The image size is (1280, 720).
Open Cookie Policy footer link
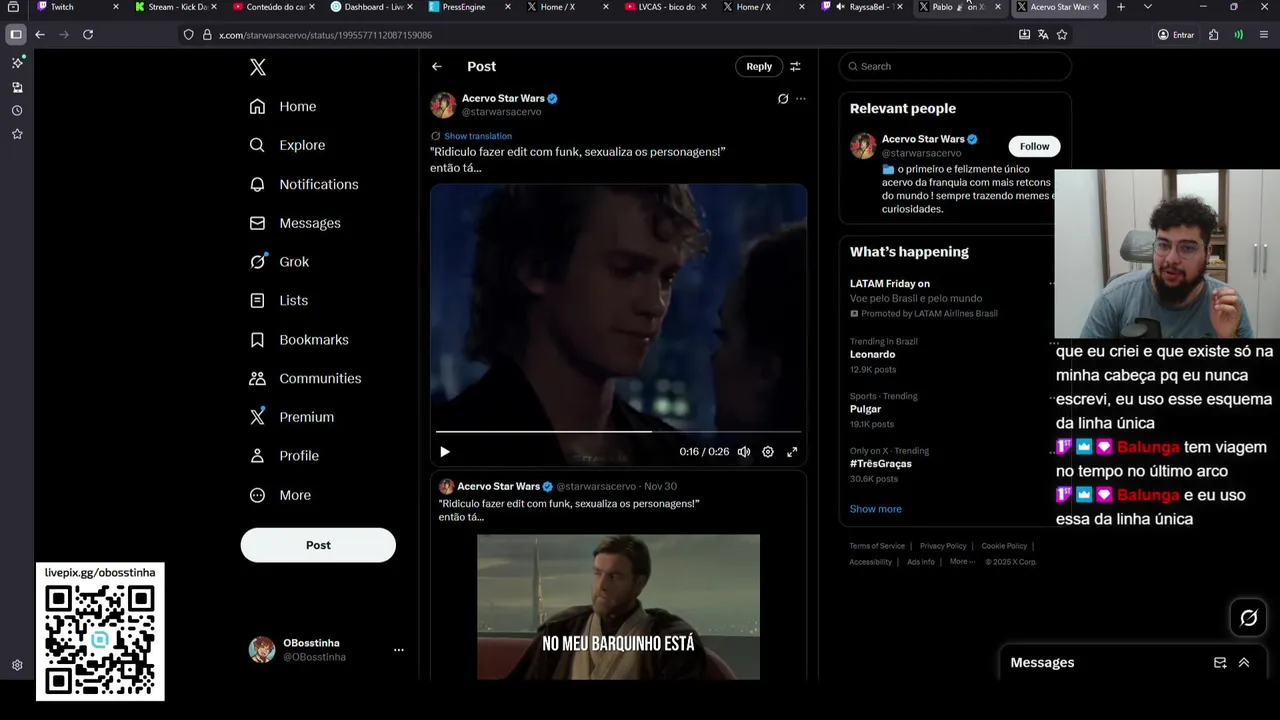pyautogui.click(x=1004, y=546)
